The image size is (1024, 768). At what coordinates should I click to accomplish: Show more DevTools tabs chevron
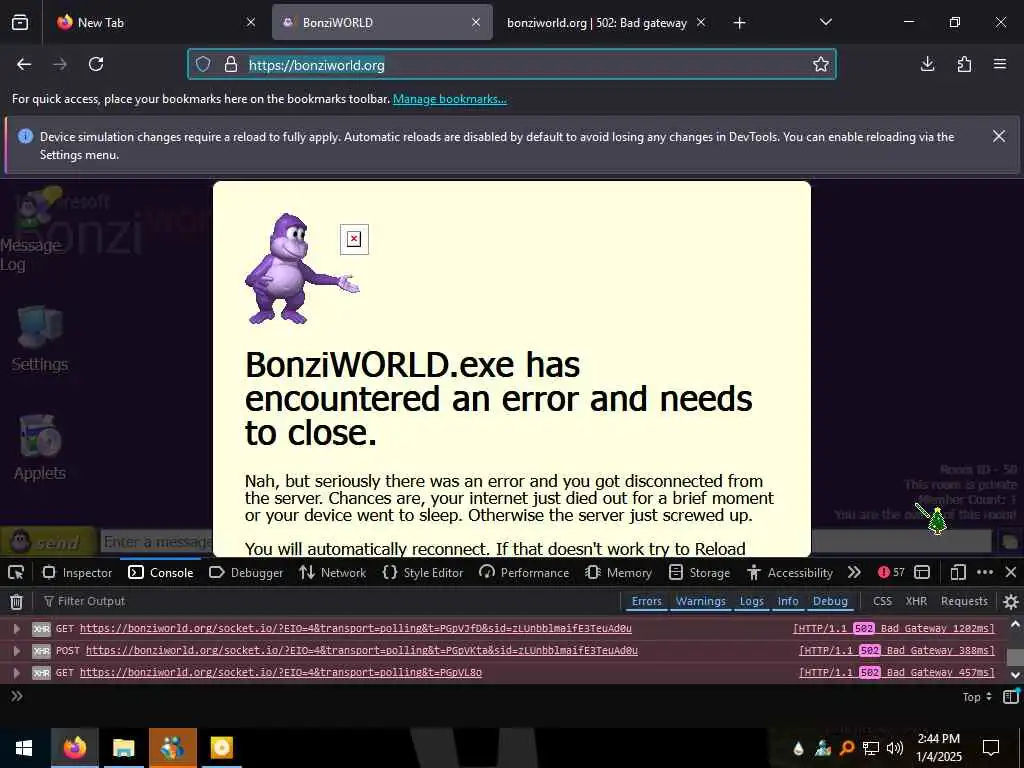click(x=854, y=573)
